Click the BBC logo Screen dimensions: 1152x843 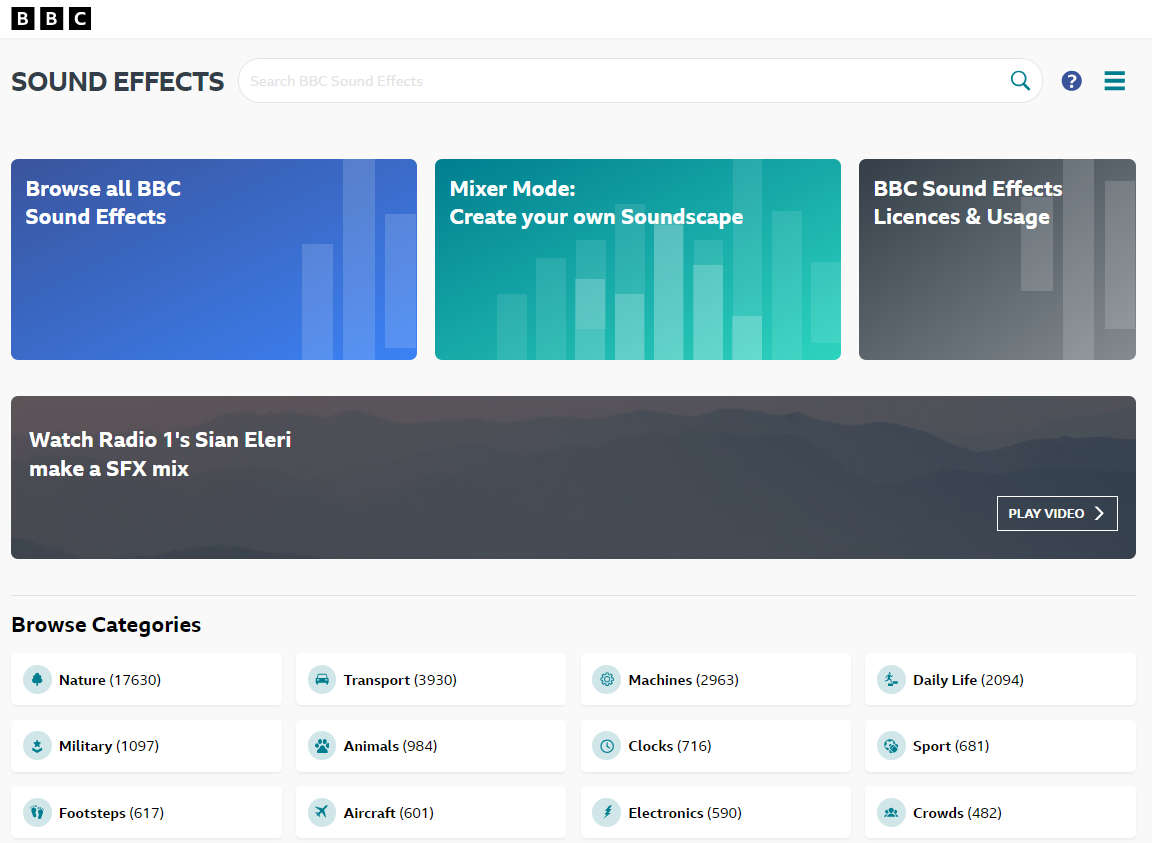coord(51,18)
